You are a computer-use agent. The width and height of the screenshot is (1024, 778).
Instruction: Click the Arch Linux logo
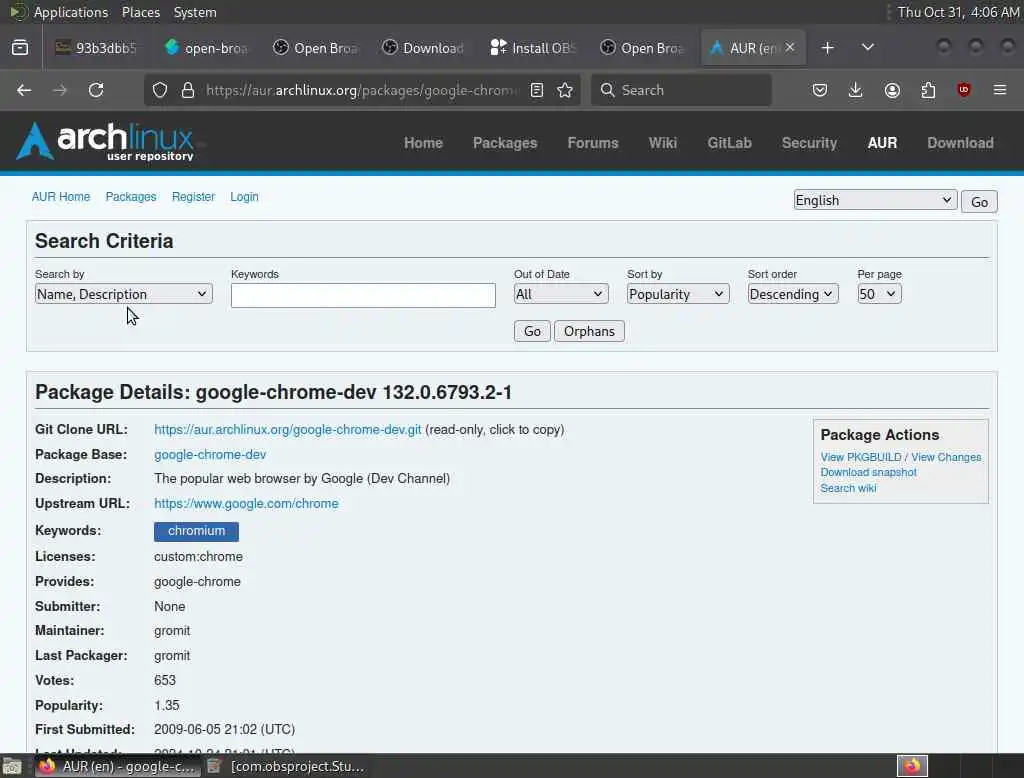[104, 141]
